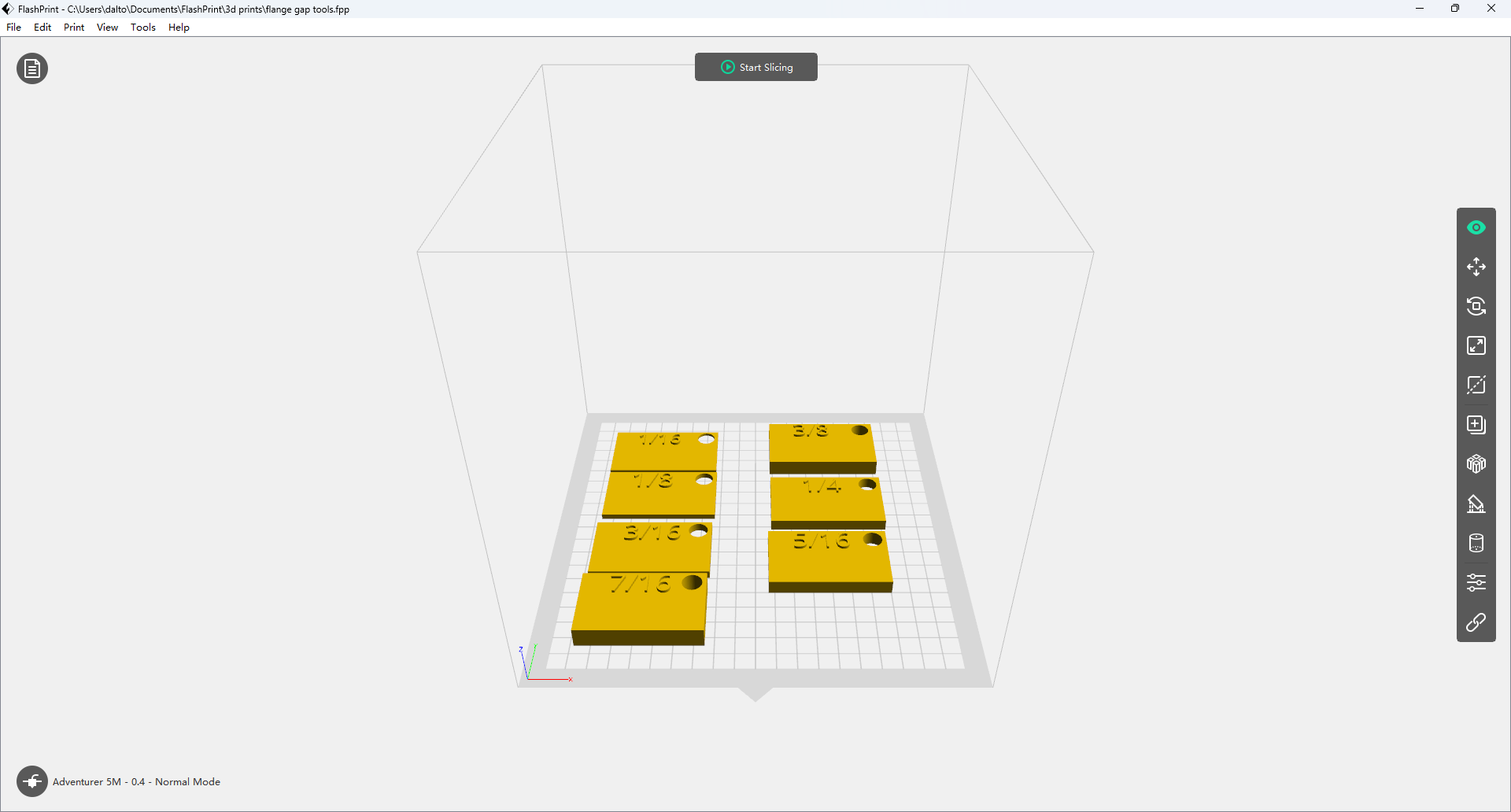Select the Rotate tool
The height and width of the screenshot is (812, 1511).
click(x=1476, y=306)
